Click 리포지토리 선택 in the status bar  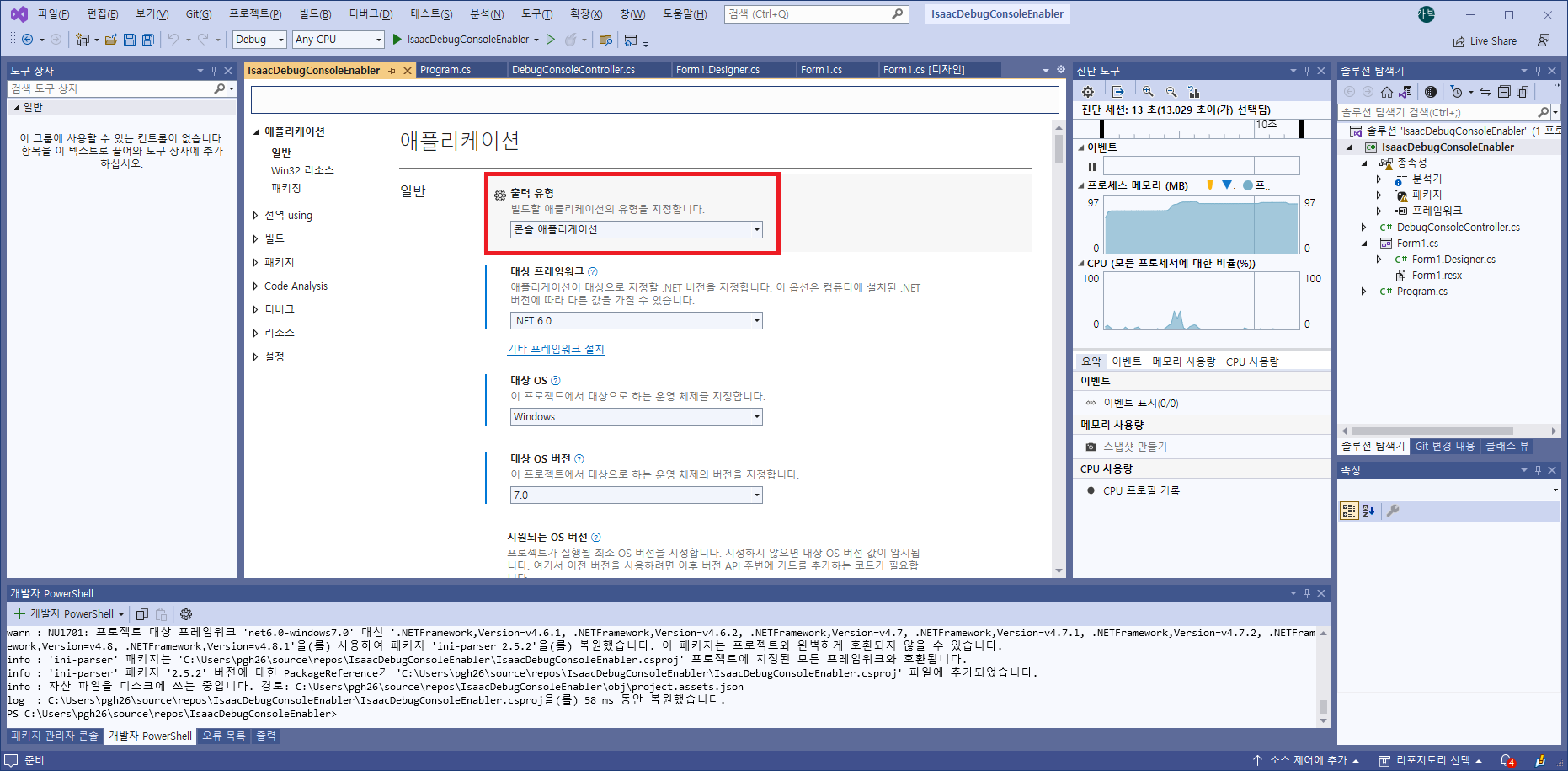pyautogui.click(x=1430, y=761)
